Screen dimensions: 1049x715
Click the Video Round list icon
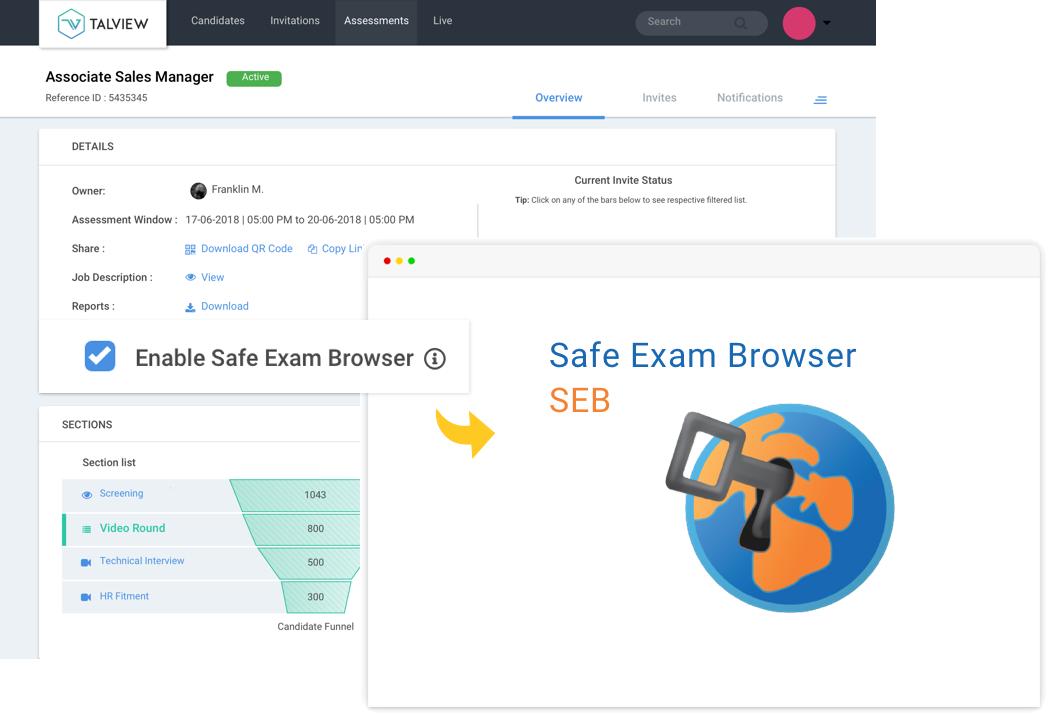click(86, 529)
